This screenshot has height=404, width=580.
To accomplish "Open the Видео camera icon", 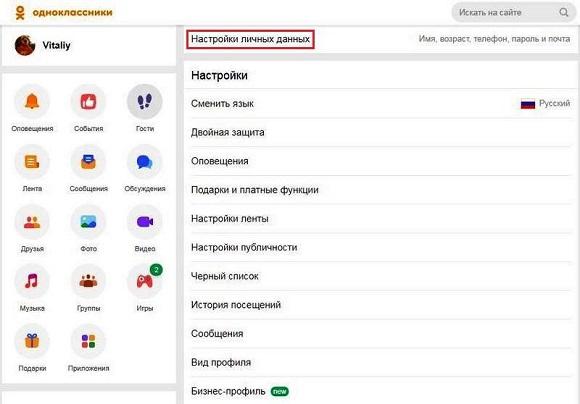I will click(x=145, y=222).
